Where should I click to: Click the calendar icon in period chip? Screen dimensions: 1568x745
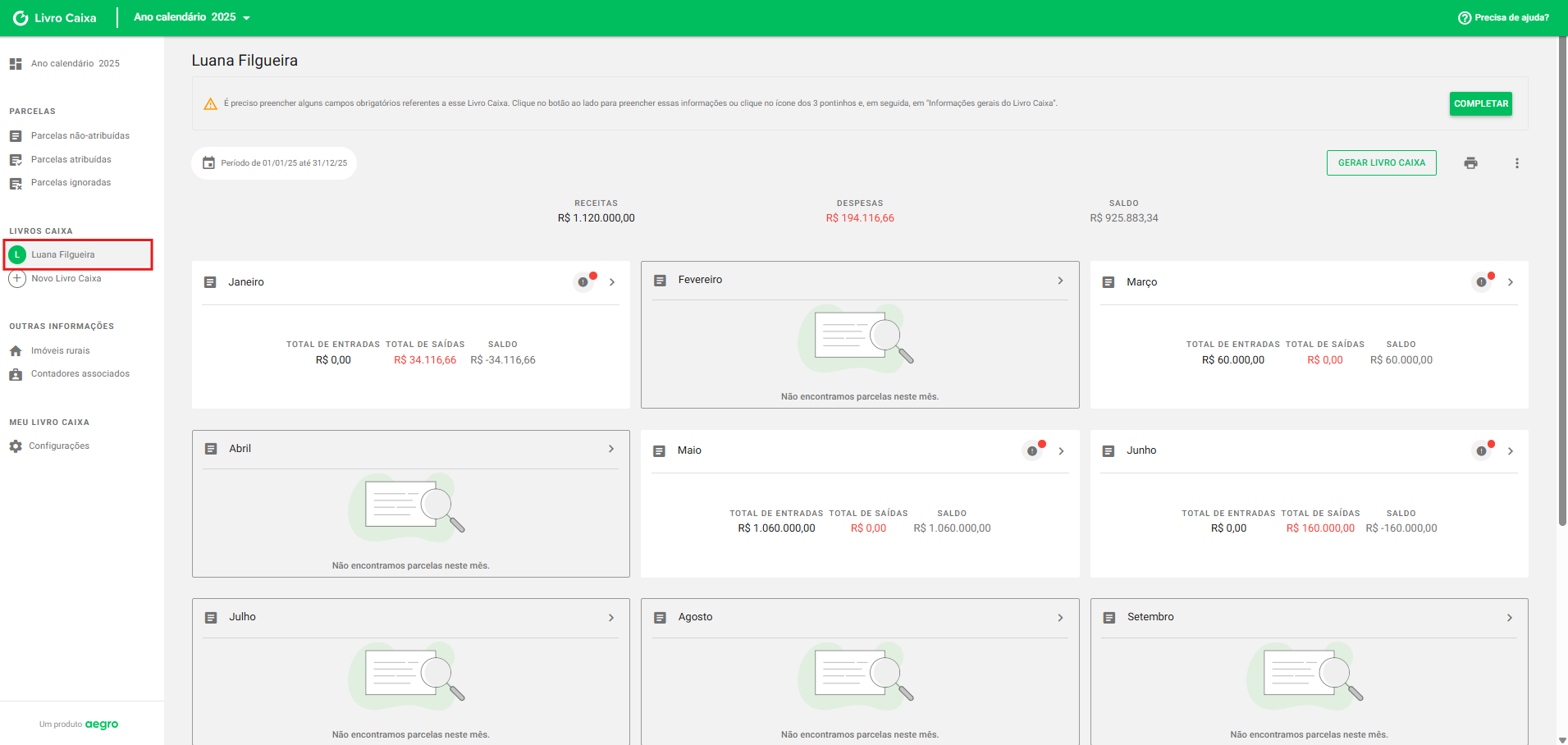pos(209,163)
